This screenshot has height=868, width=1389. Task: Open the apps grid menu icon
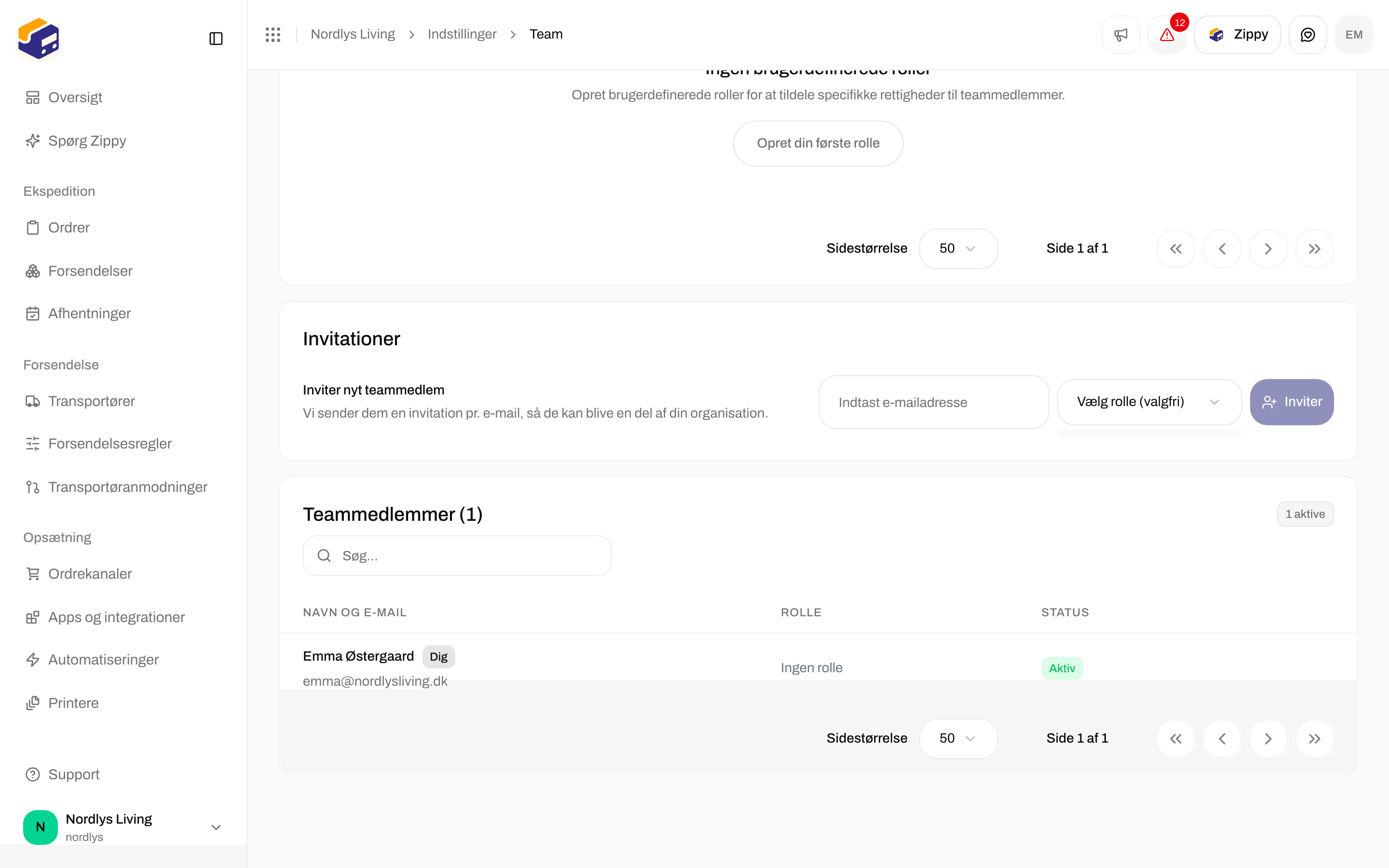point(273,34)
